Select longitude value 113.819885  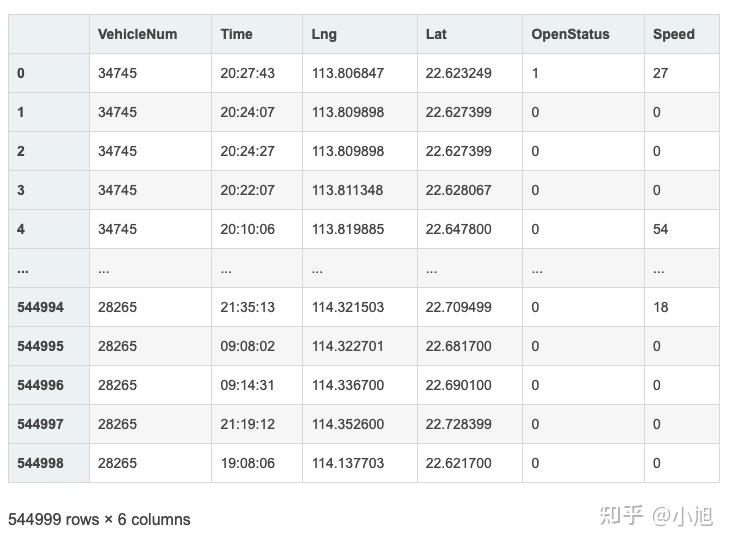(x=347, y=229)
